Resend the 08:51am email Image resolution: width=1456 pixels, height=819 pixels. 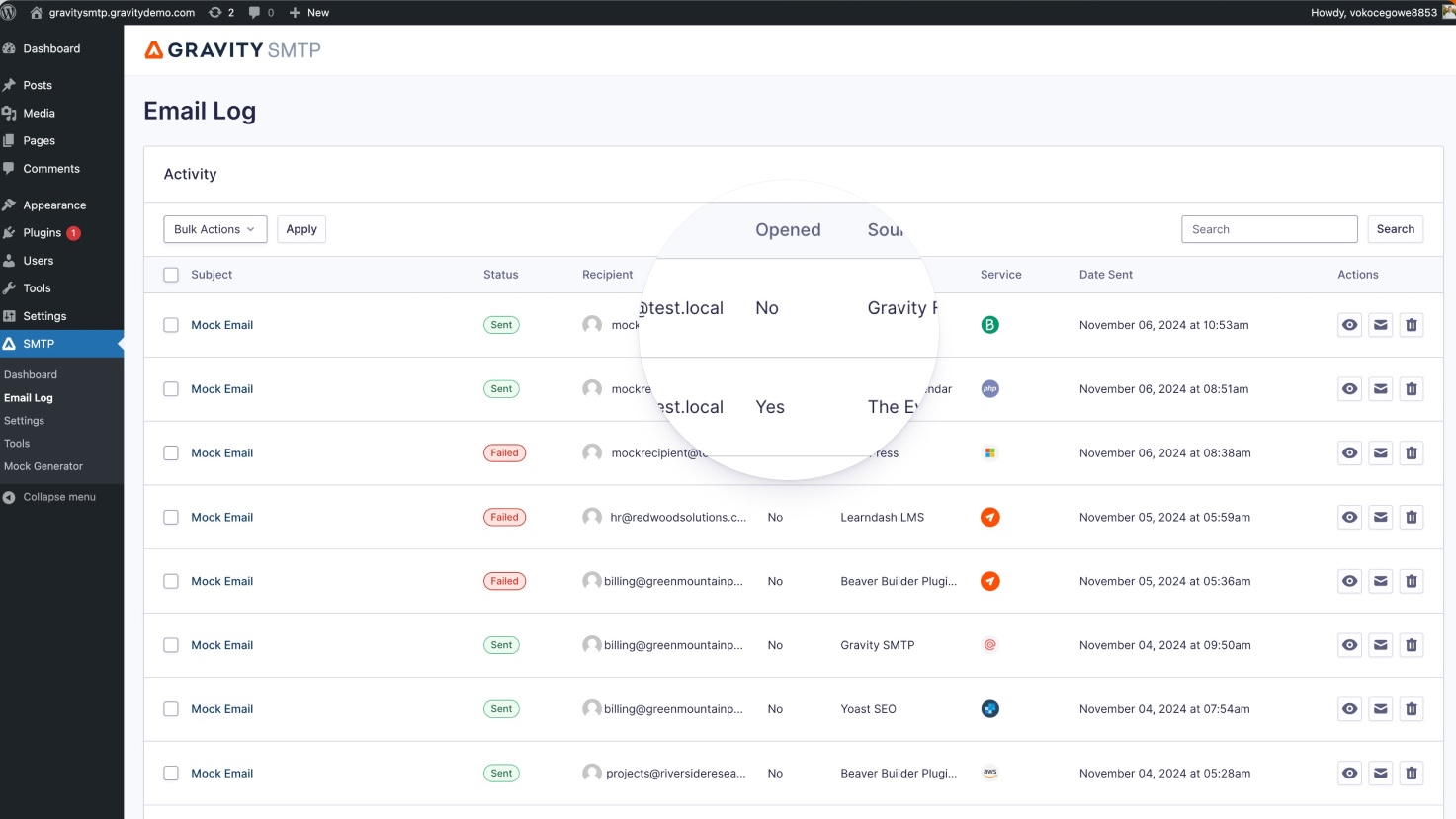coord(1381,389)
